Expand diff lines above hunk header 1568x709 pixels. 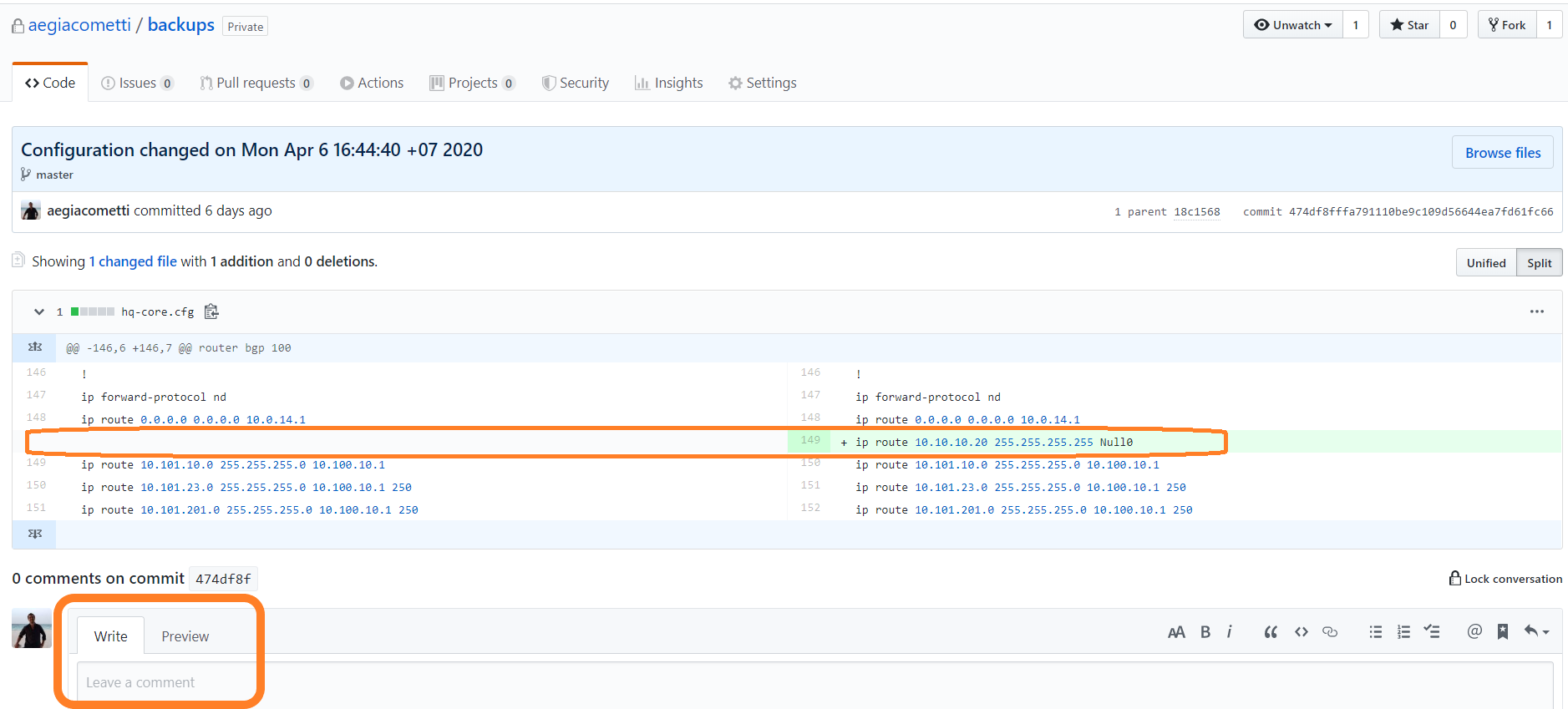coord(34,347)
